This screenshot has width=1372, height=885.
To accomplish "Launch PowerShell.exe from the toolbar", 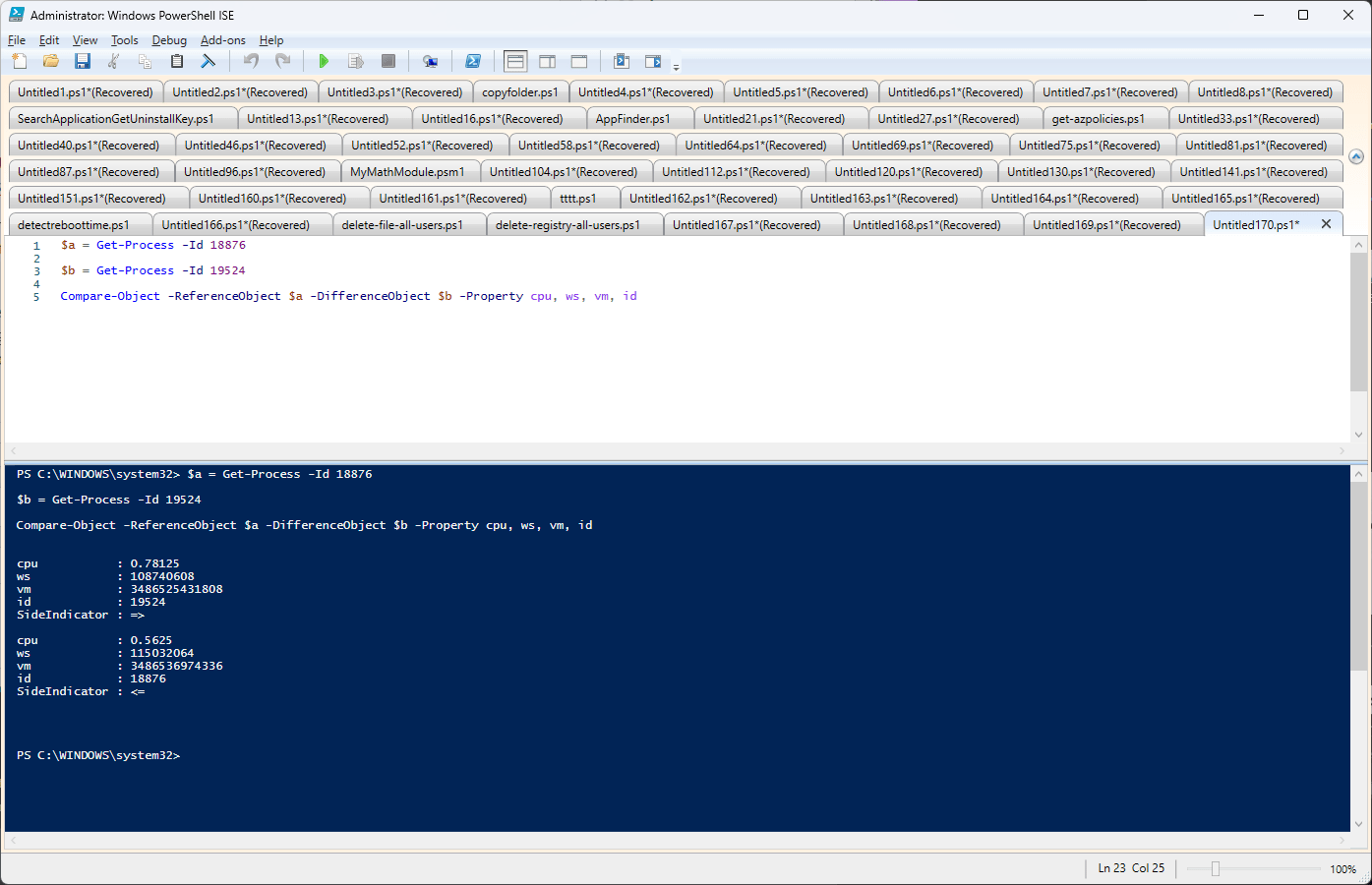I will [x=474, y=61].
